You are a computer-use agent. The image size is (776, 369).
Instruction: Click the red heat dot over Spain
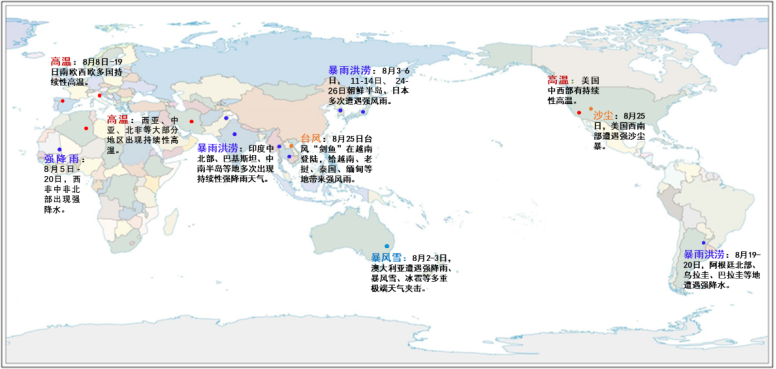63,101
